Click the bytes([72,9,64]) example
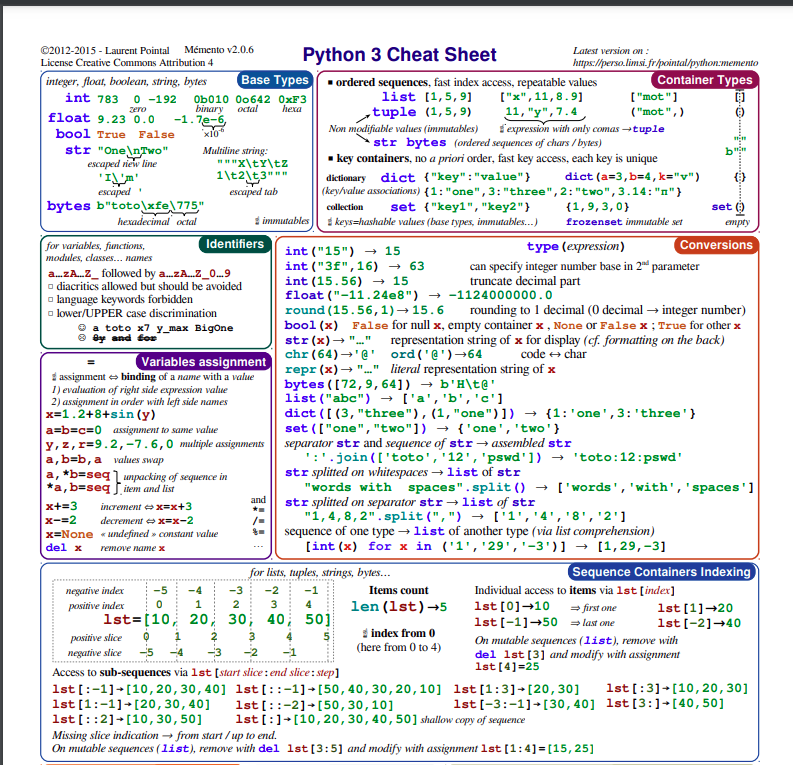 [x=390, y=384]
